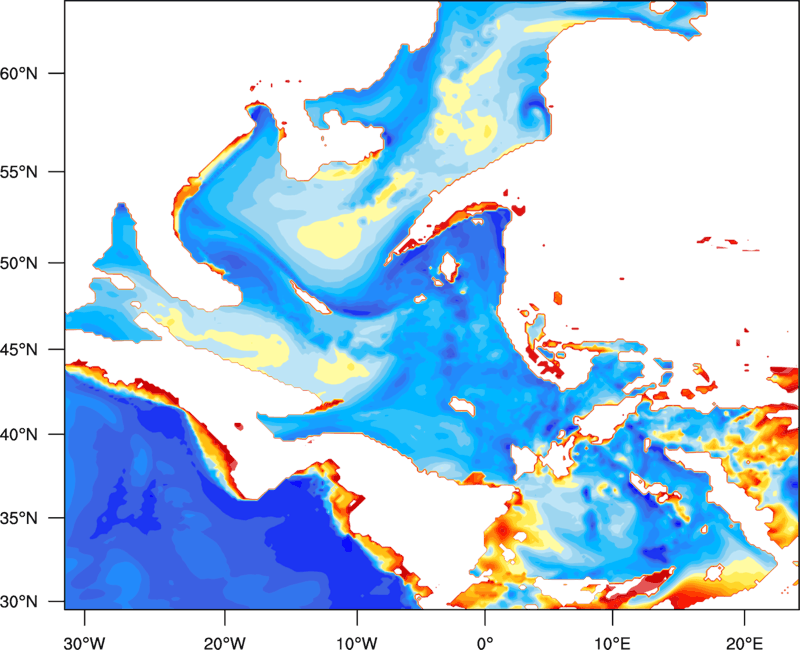Click the 10°W longitude label
The width and height of the screenshot is (800, 650).
[x=357, y=643]
